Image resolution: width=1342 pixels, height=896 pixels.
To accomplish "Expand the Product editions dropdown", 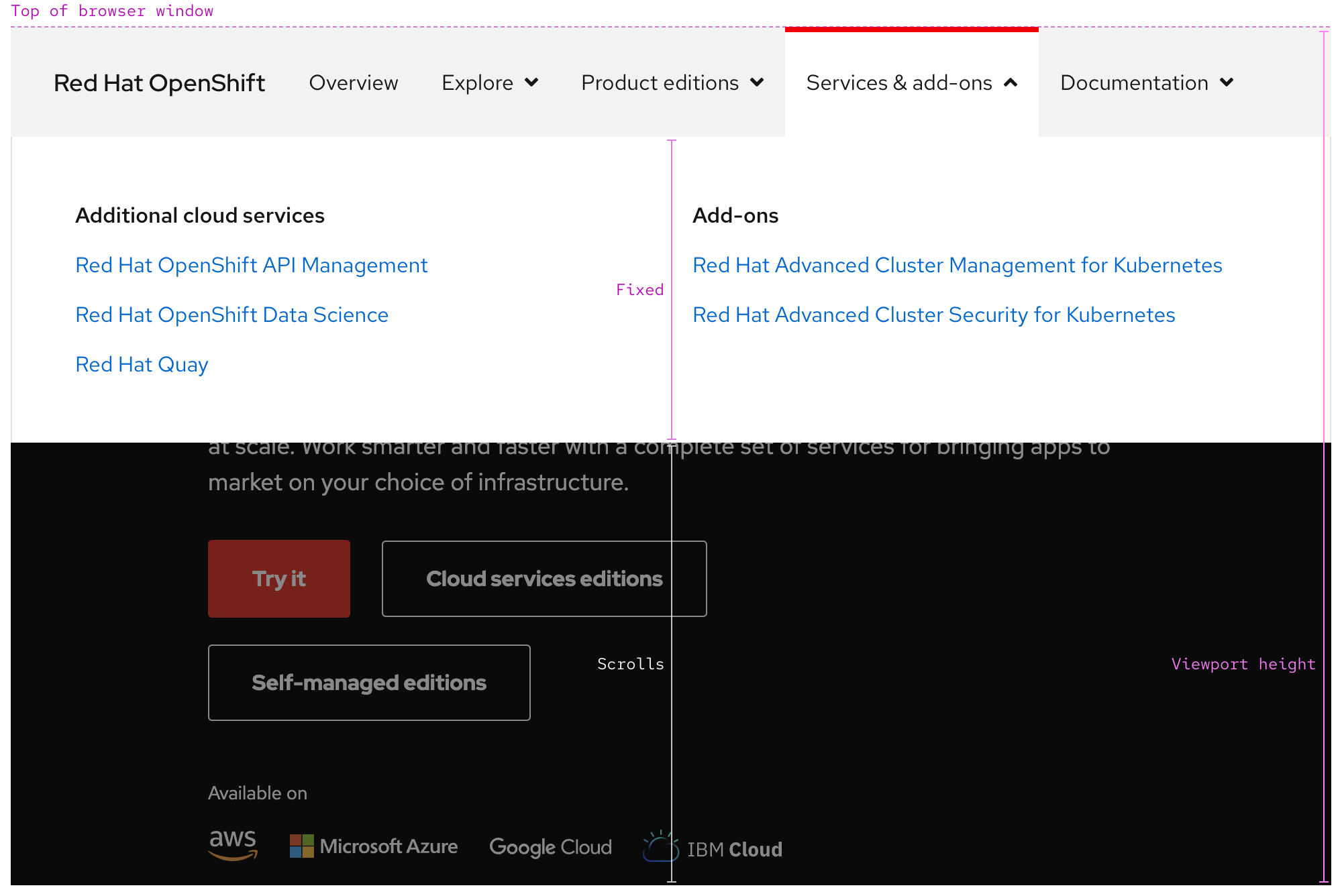I will tap(672, 82).
